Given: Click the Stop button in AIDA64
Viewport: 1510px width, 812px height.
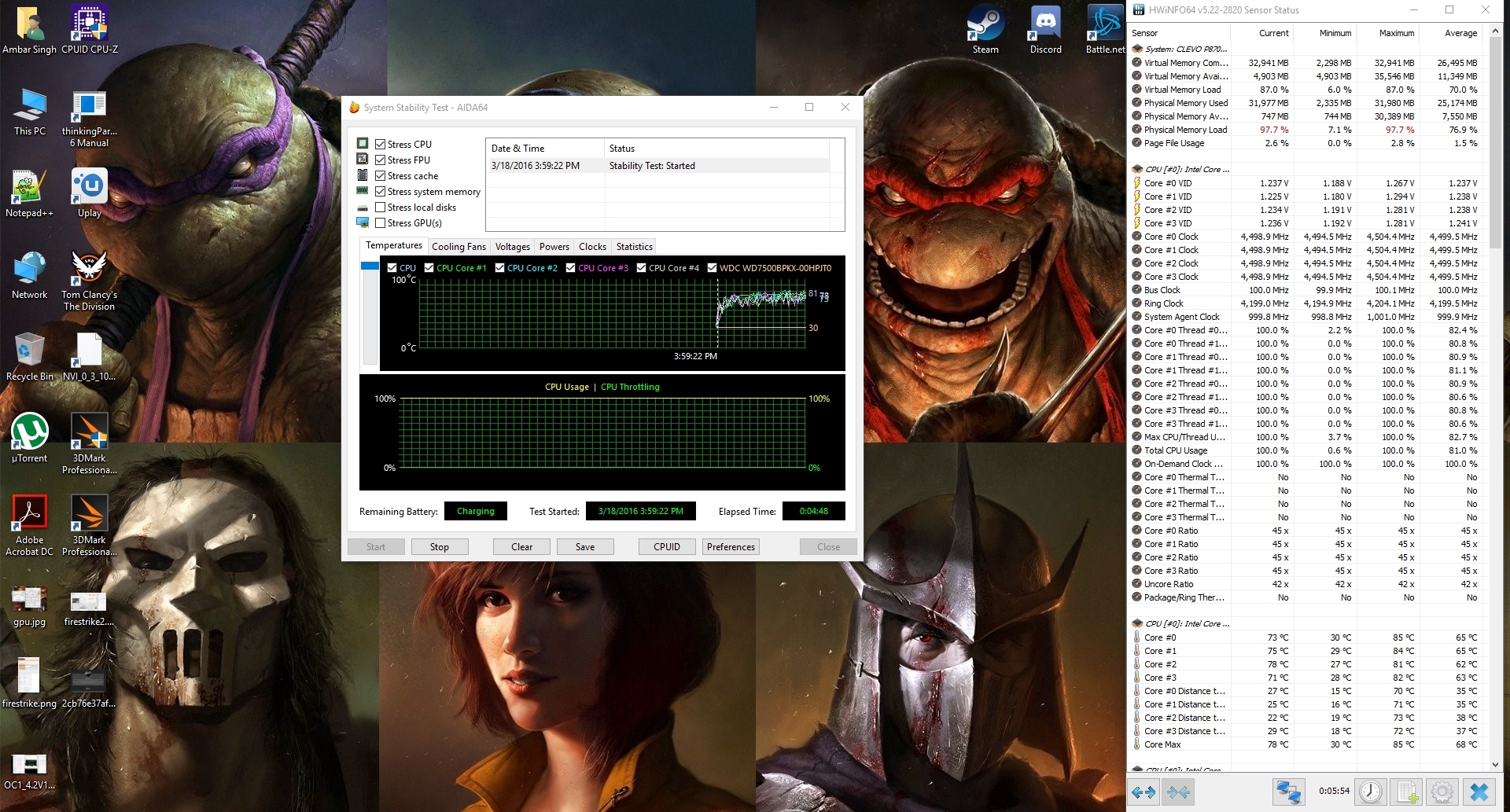Looking at the screenshot, I should [x=440, y=547].
